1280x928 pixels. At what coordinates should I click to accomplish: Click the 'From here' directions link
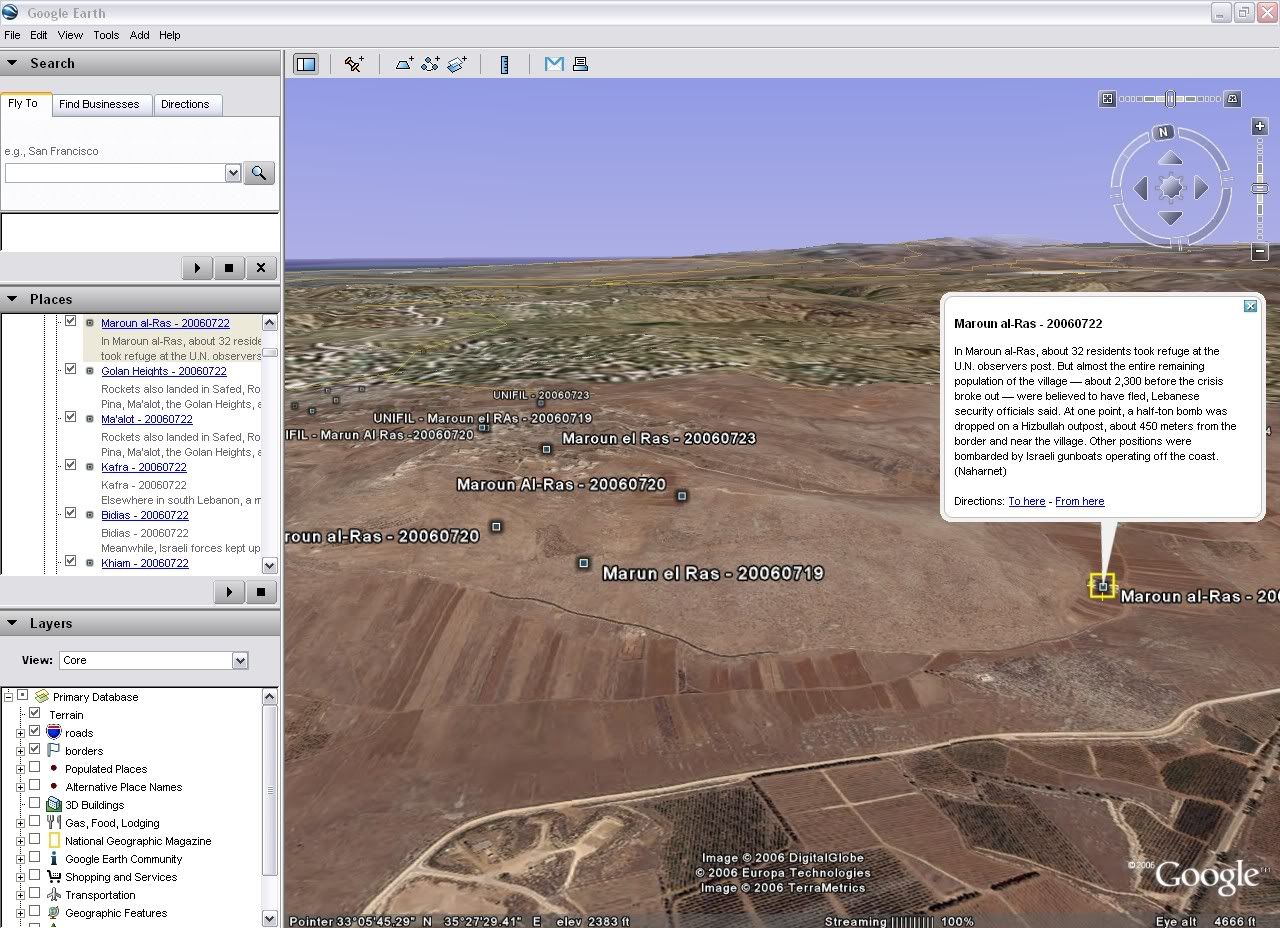pos(1080,501)
